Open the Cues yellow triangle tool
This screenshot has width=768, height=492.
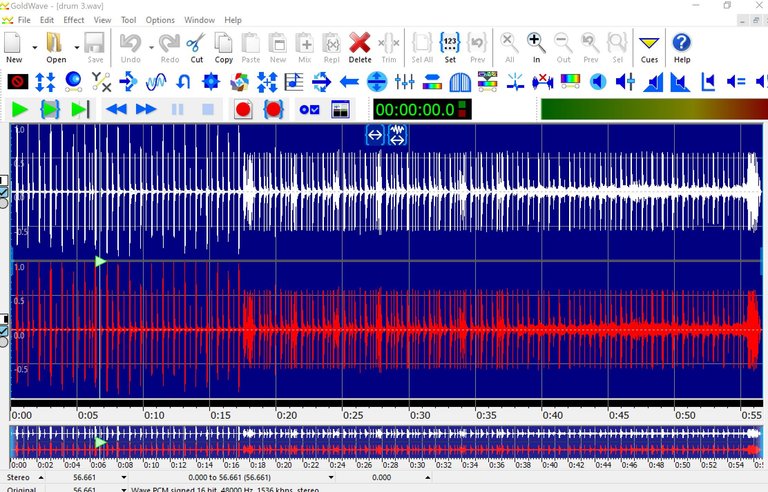649,47
